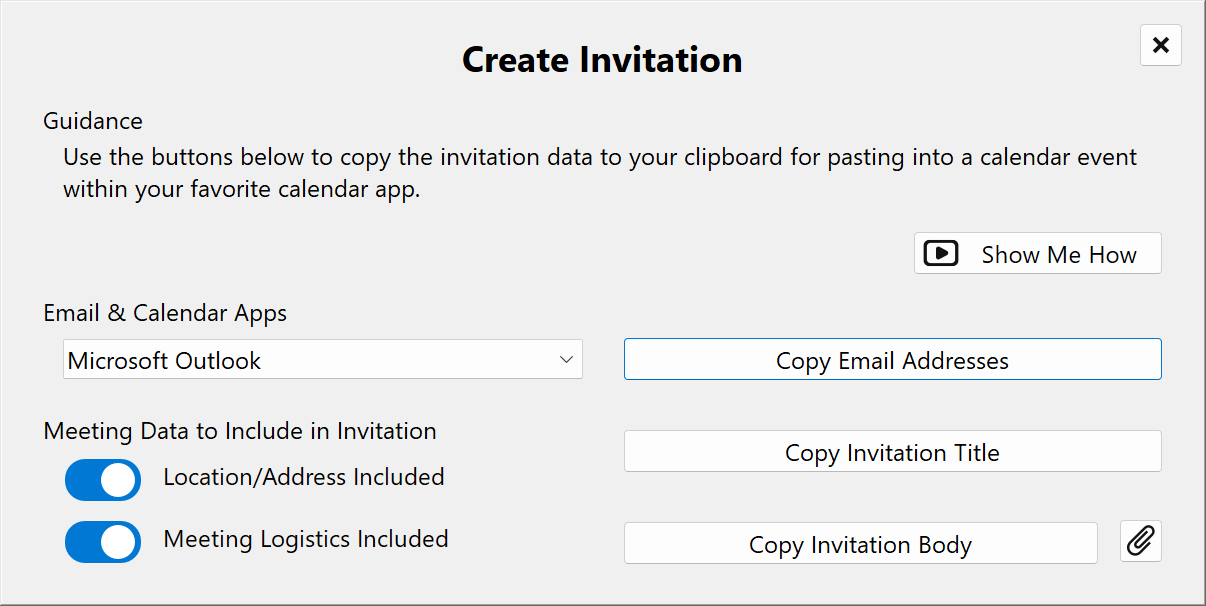
Task: Click the Email & Calendar Apps label
Action: tap(164, 313)
